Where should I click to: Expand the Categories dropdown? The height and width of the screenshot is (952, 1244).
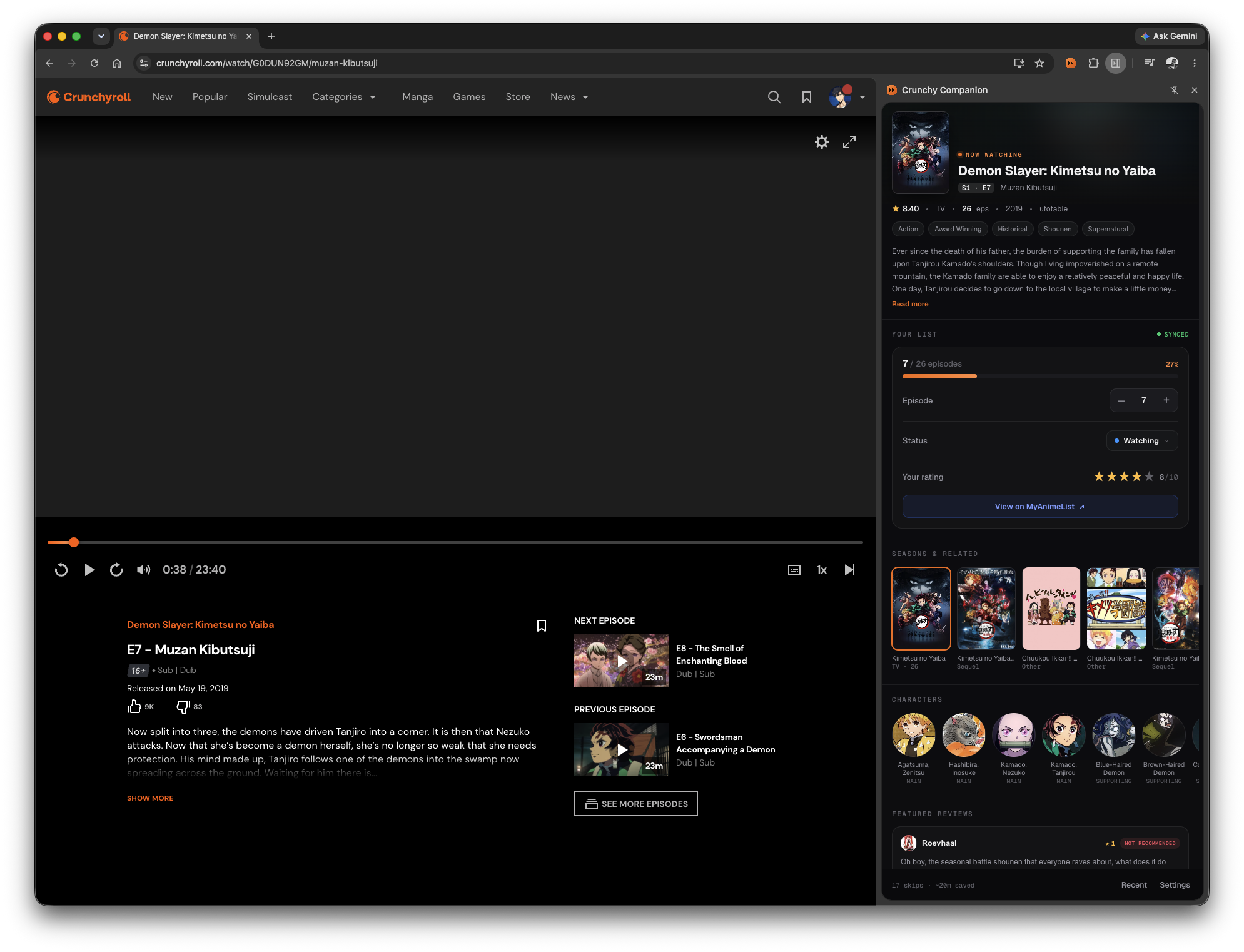344,97
